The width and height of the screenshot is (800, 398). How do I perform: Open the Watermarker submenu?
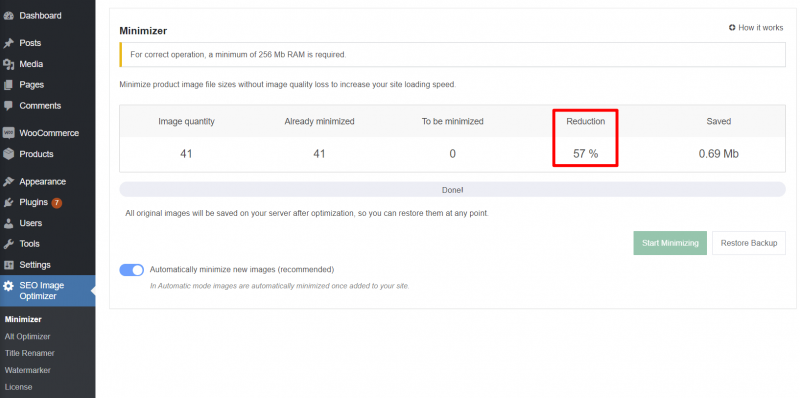pos(28,370)
